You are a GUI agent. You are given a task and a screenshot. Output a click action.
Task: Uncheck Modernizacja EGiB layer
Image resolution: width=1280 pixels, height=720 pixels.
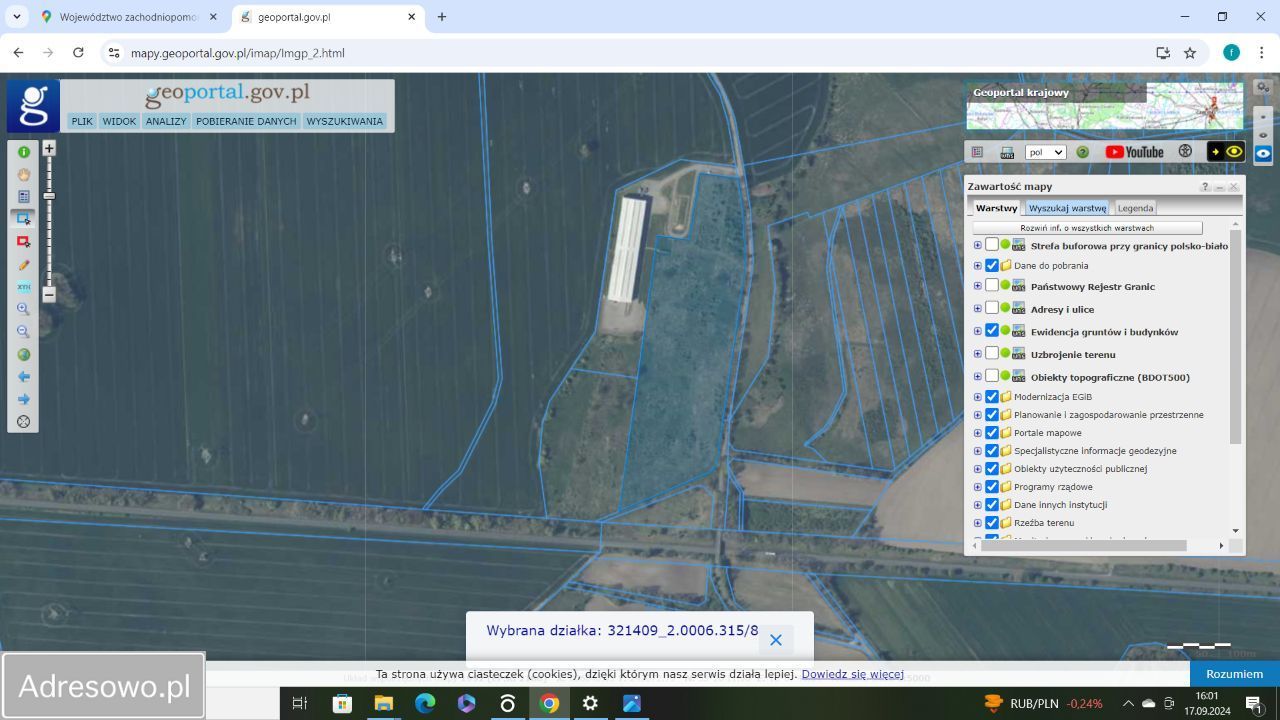(x=992, y=397)
